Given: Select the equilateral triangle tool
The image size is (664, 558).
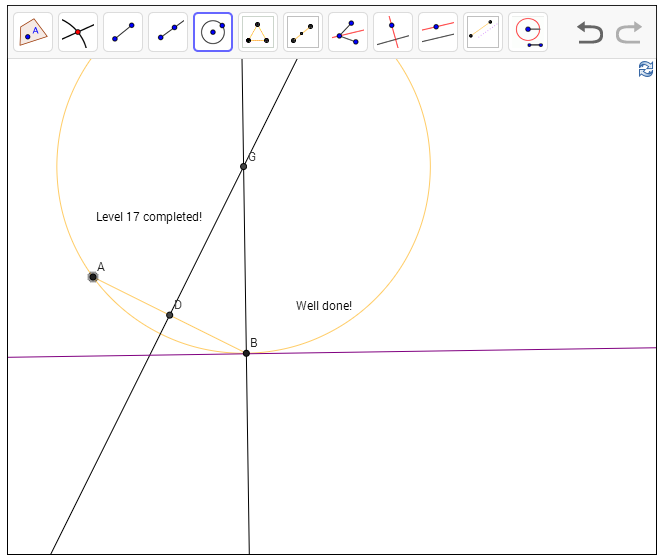Looking at the screenshot, I should (258, 32).
